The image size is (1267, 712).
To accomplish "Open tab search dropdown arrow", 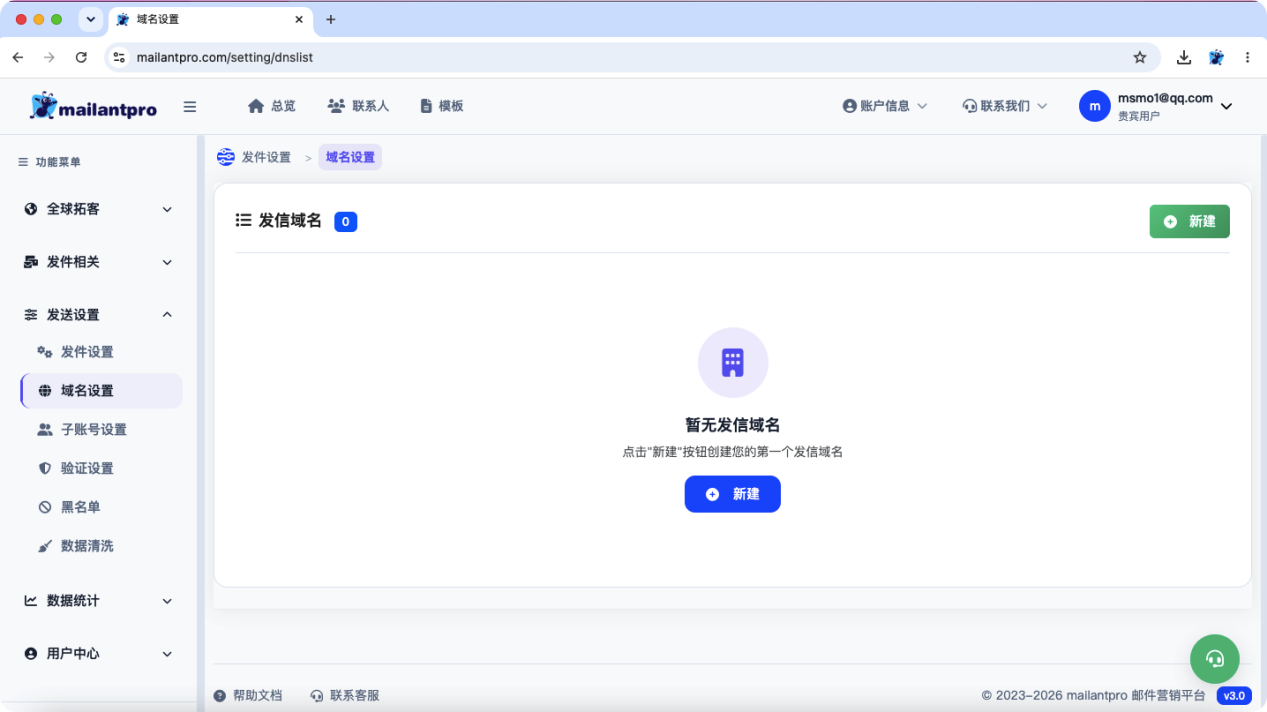I will point(90,19).
